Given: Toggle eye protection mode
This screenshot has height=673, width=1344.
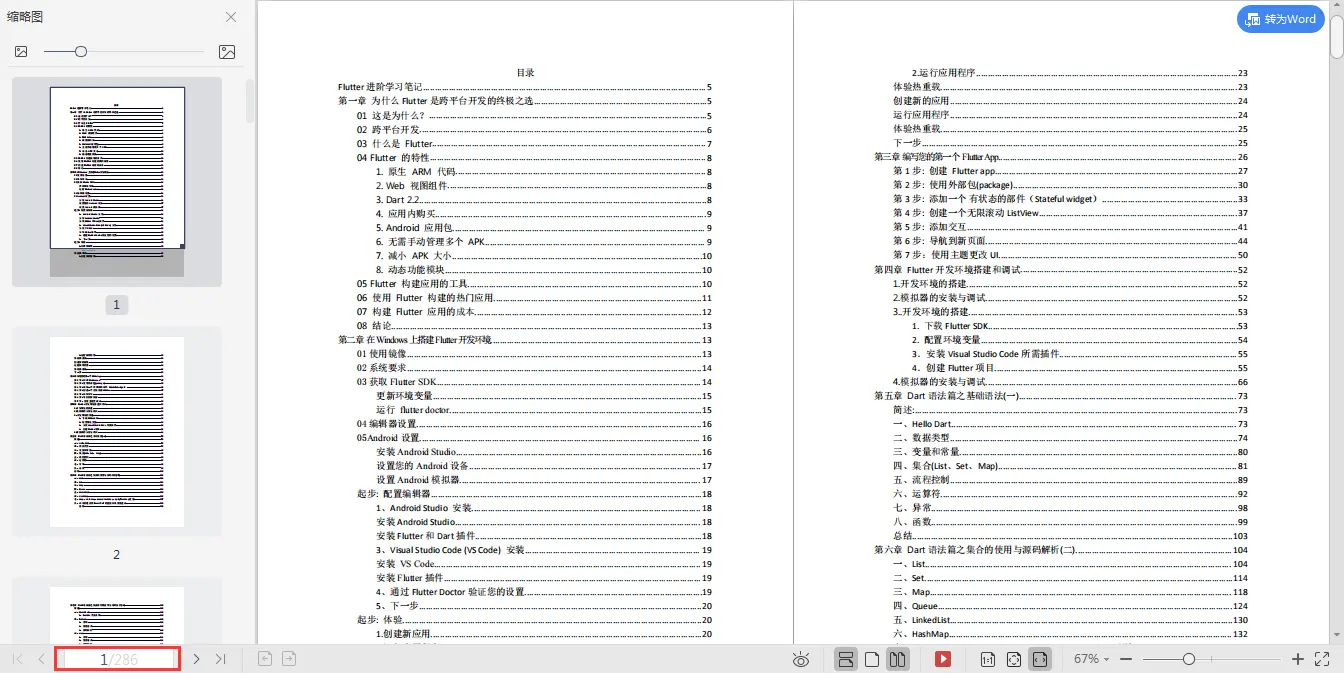Looking at the screenshot, I should (x=800, y=659).
